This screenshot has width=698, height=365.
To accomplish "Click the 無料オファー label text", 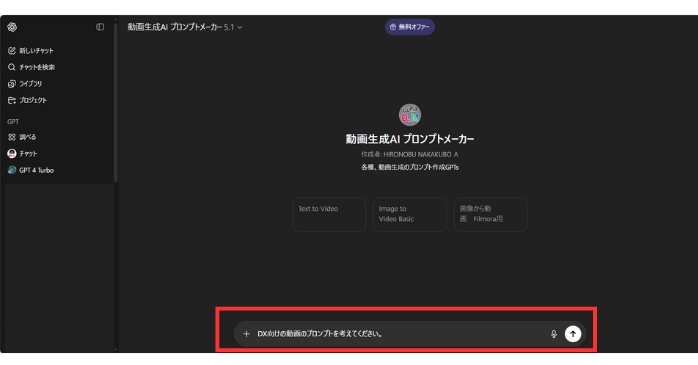I will (x=414, y=27).
